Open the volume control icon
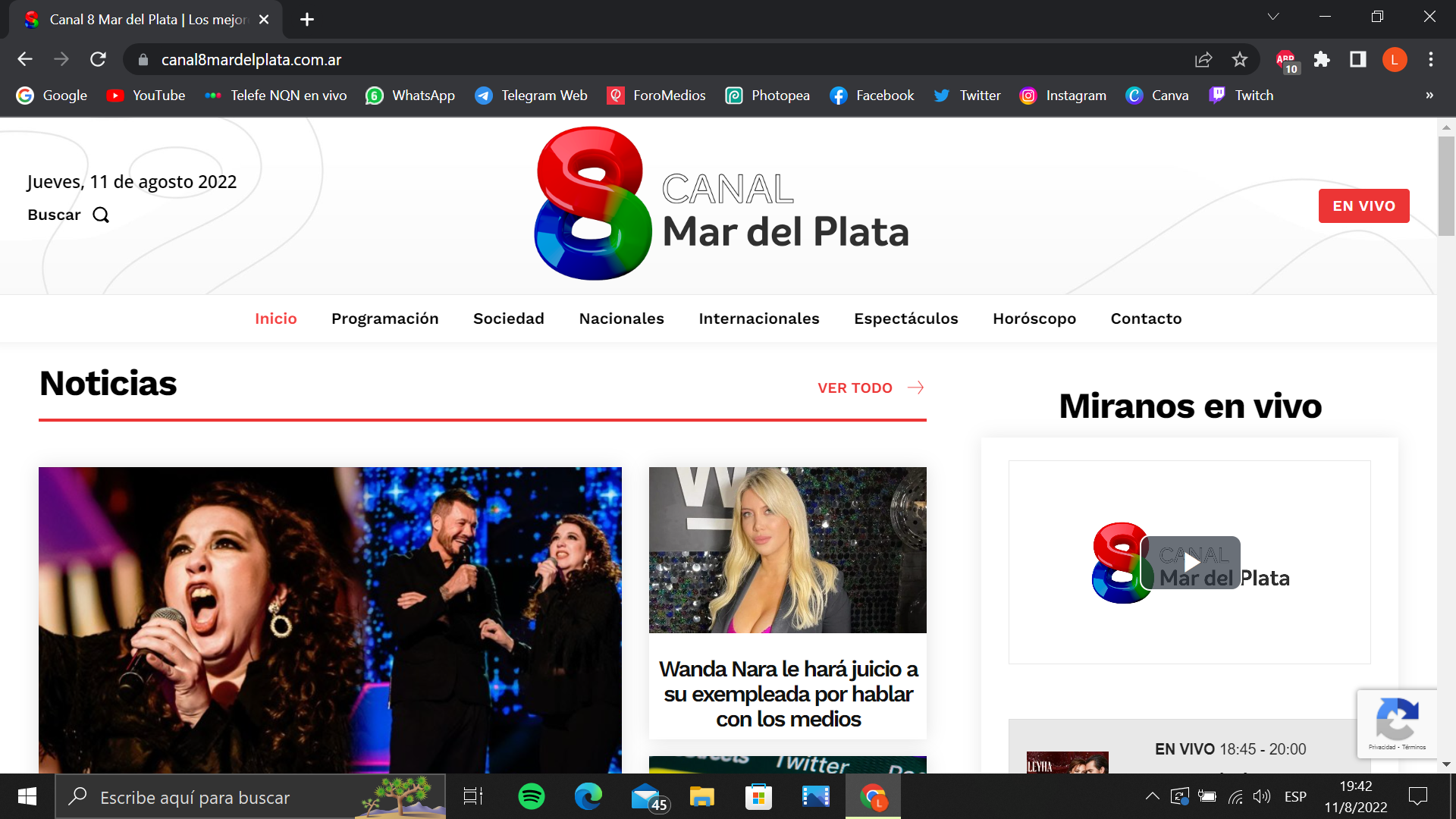 coord(1261,796)
